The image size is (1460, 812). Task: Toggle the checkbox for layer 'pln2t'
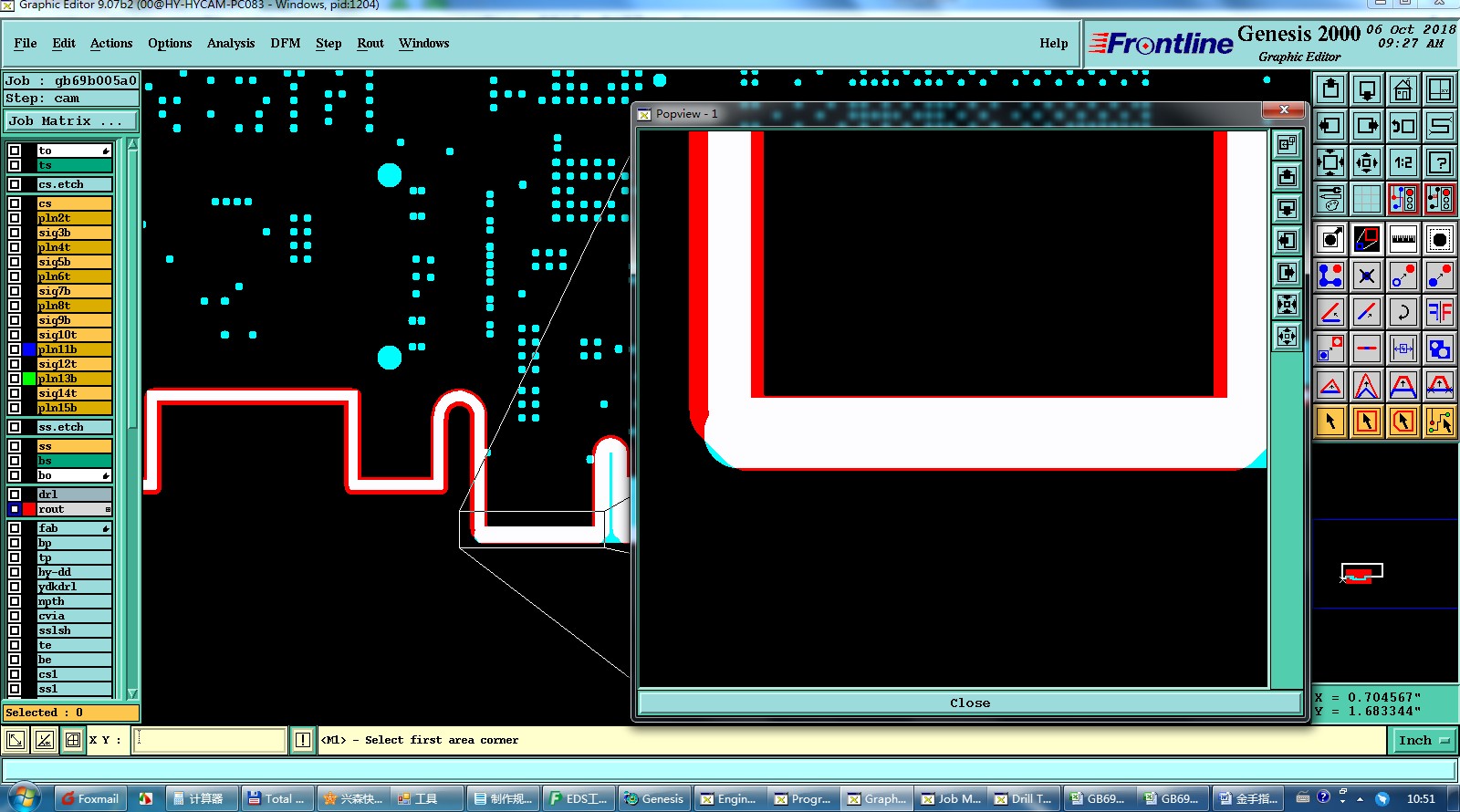[x=15, y=218]
